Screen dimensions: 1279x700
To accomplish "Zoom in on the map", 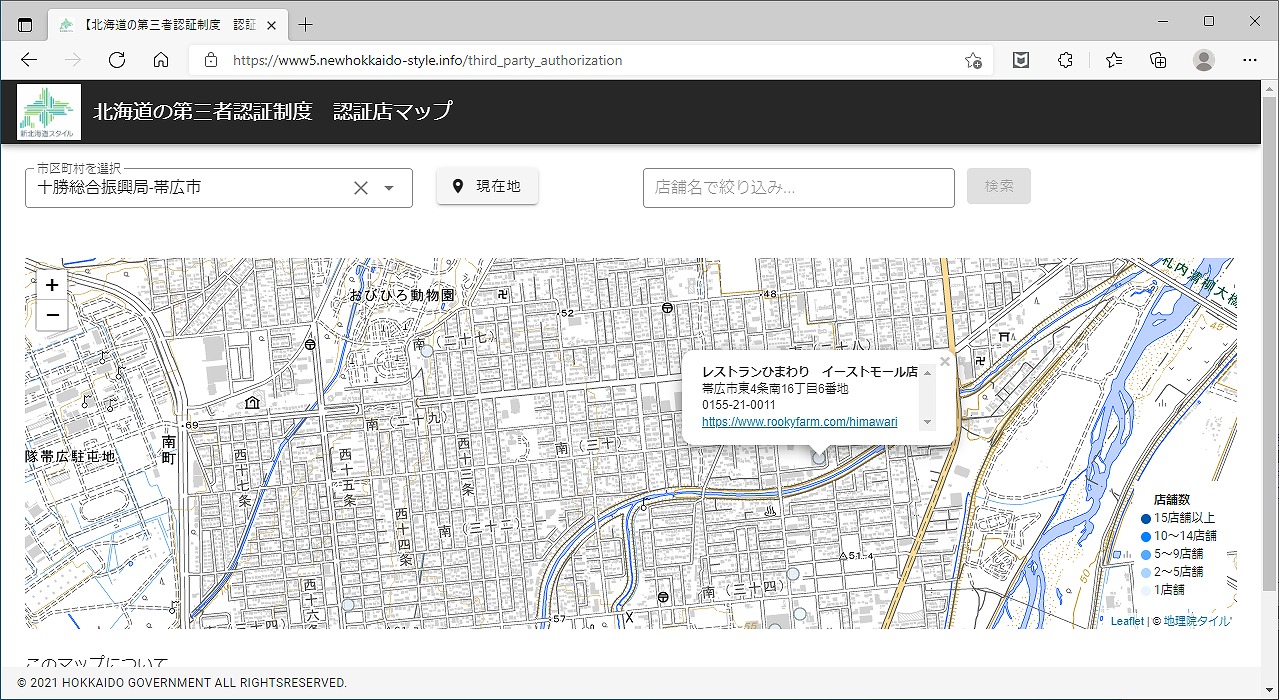I will [x=52, y=285].
